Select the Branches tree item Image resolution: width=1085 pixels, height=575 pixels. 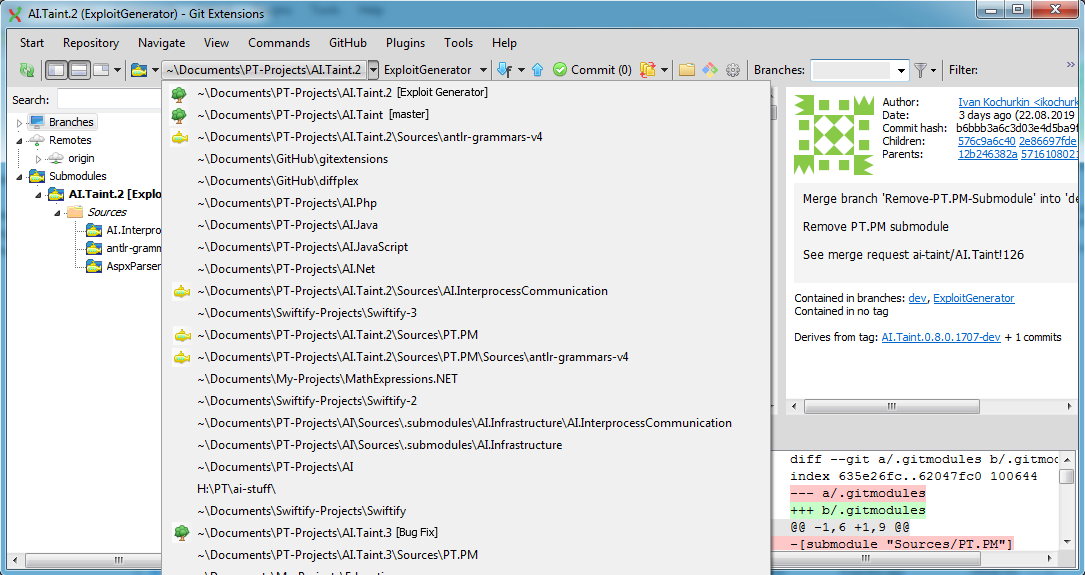(x=62, y=122)
